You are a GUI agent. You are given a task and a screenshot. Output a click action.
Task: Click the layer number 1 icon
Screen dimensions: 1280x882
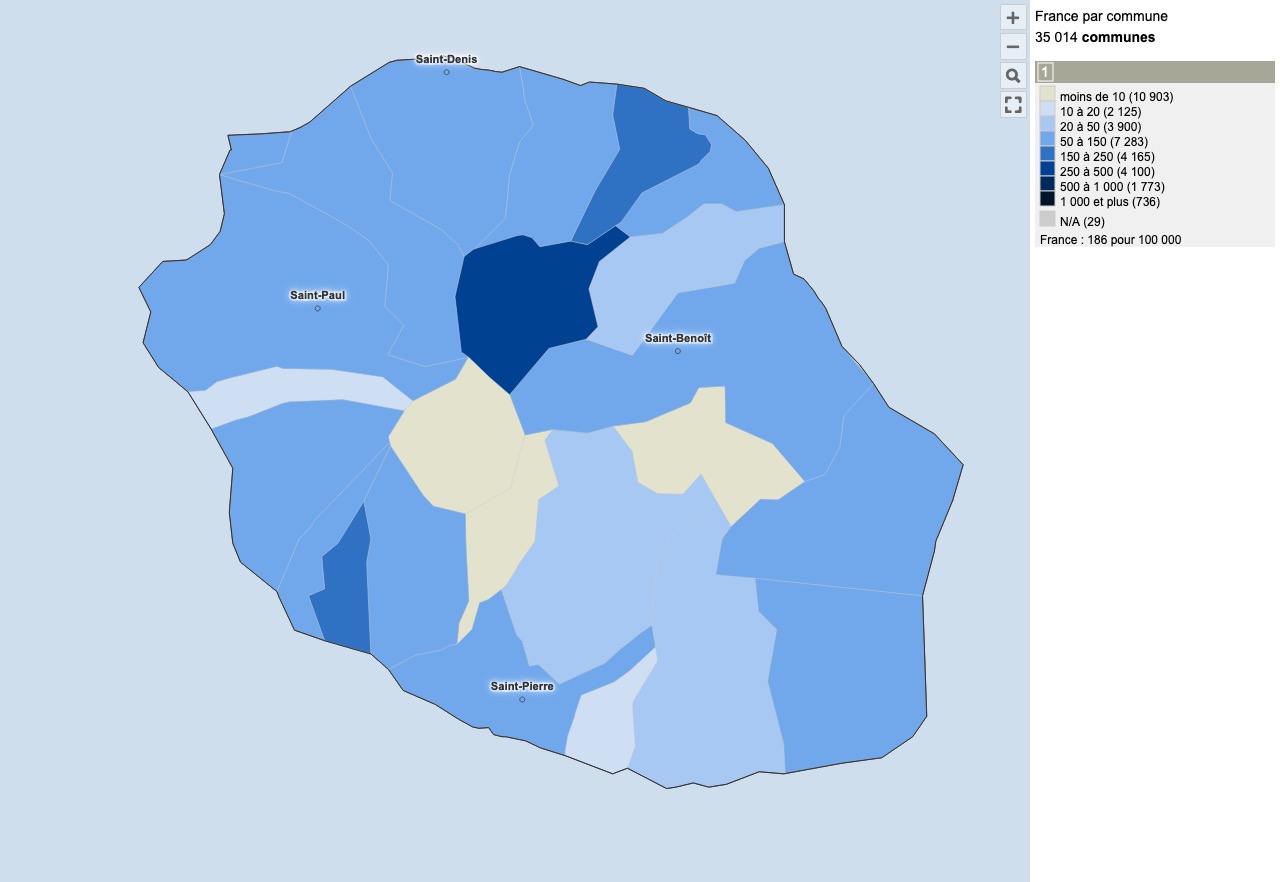(1045, 72)
